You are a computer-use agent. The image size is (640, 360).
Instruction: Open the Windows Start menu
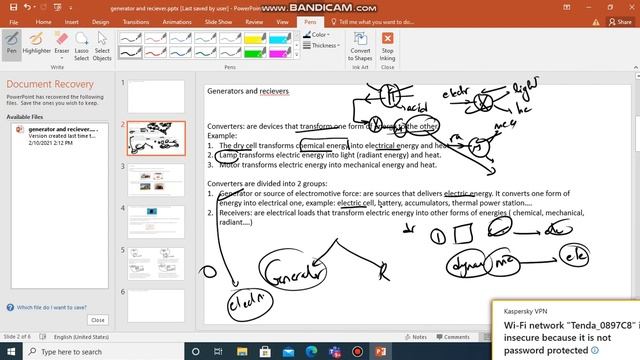click(x=11, y=351)
